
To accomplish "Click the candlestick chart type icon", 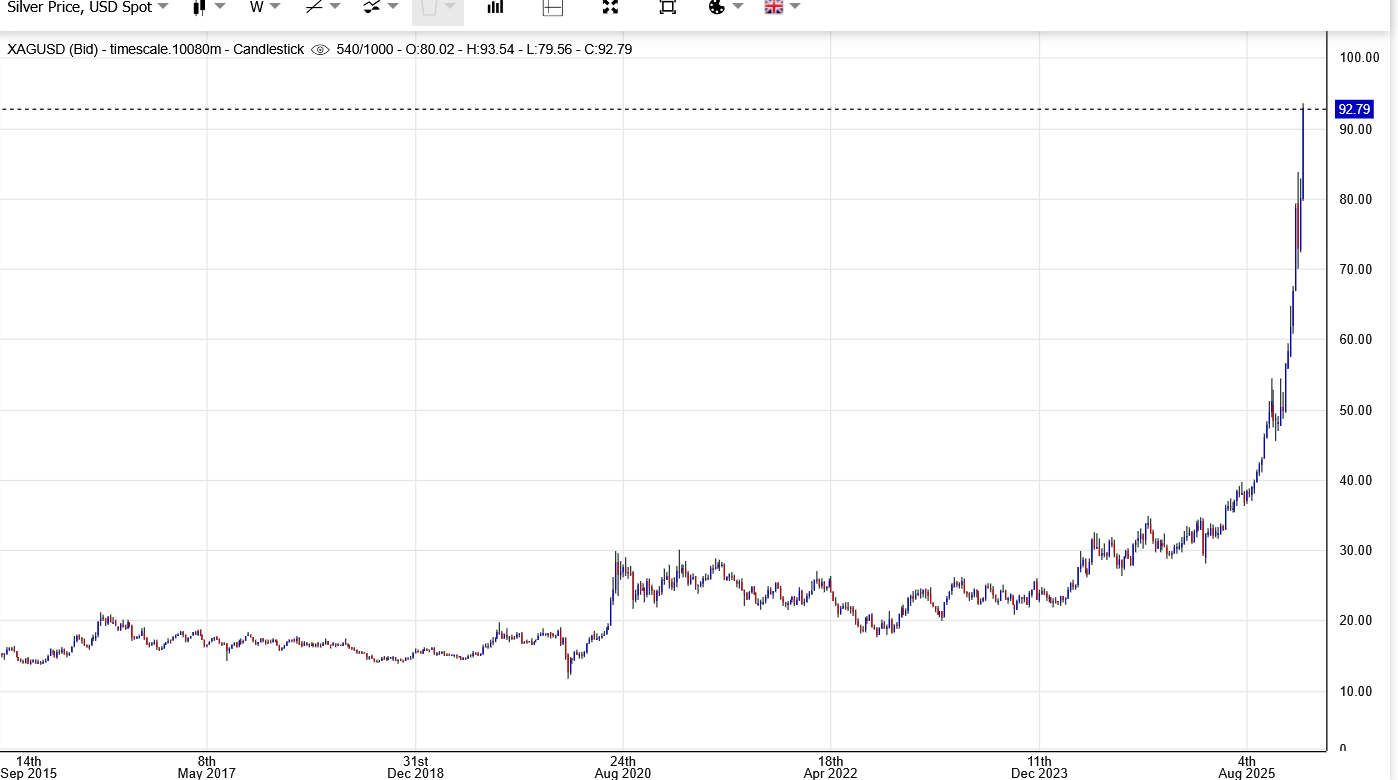I will [x=198, y=7].
